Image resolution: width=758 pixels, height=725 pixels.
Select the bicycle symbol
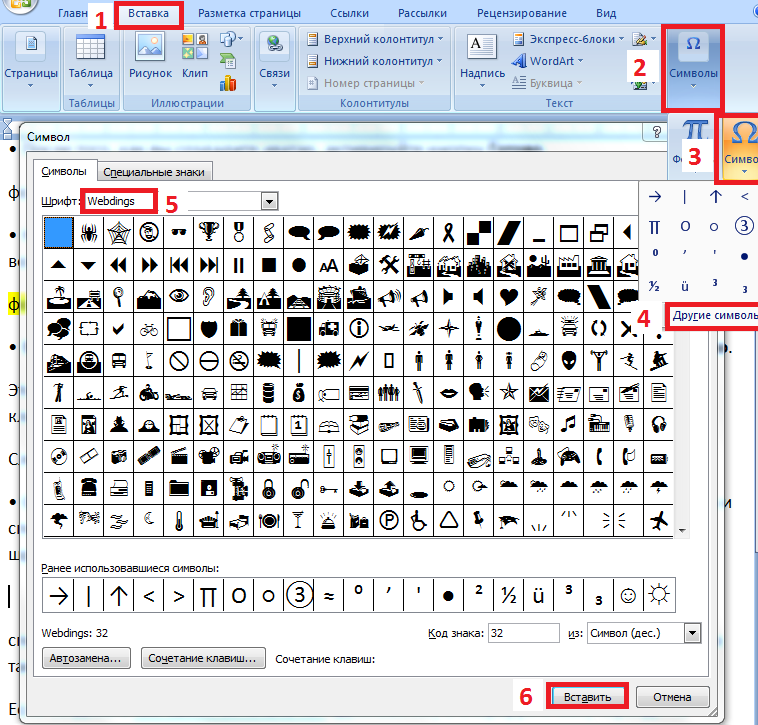point(149,329)
